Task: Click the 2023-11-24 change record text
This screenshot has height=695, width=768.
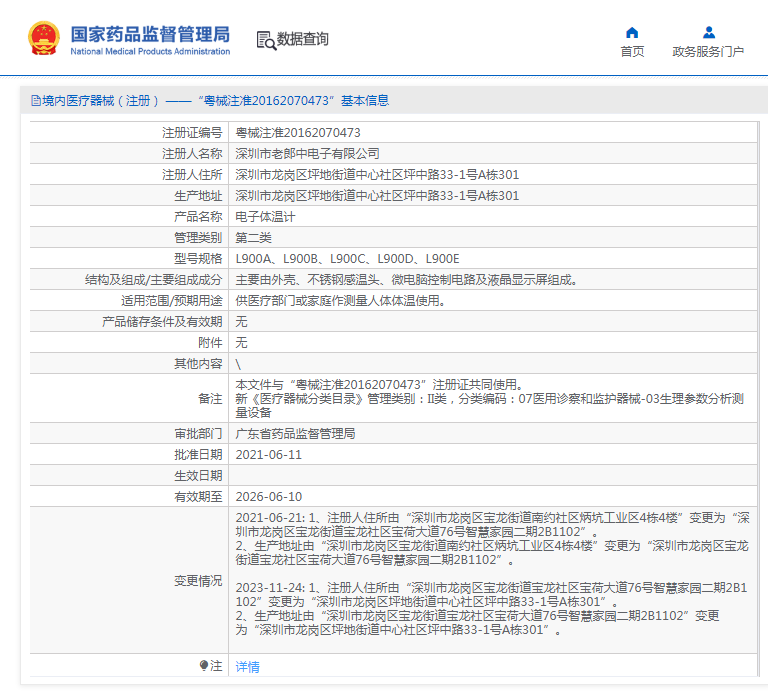Action: pyautogui.click(x=491, y=609)
